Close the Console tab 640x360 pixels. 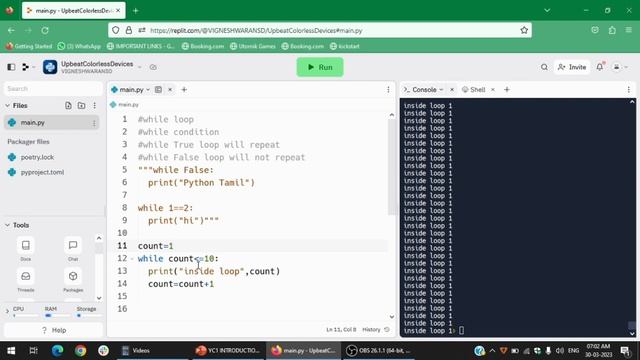pos(452,89)
